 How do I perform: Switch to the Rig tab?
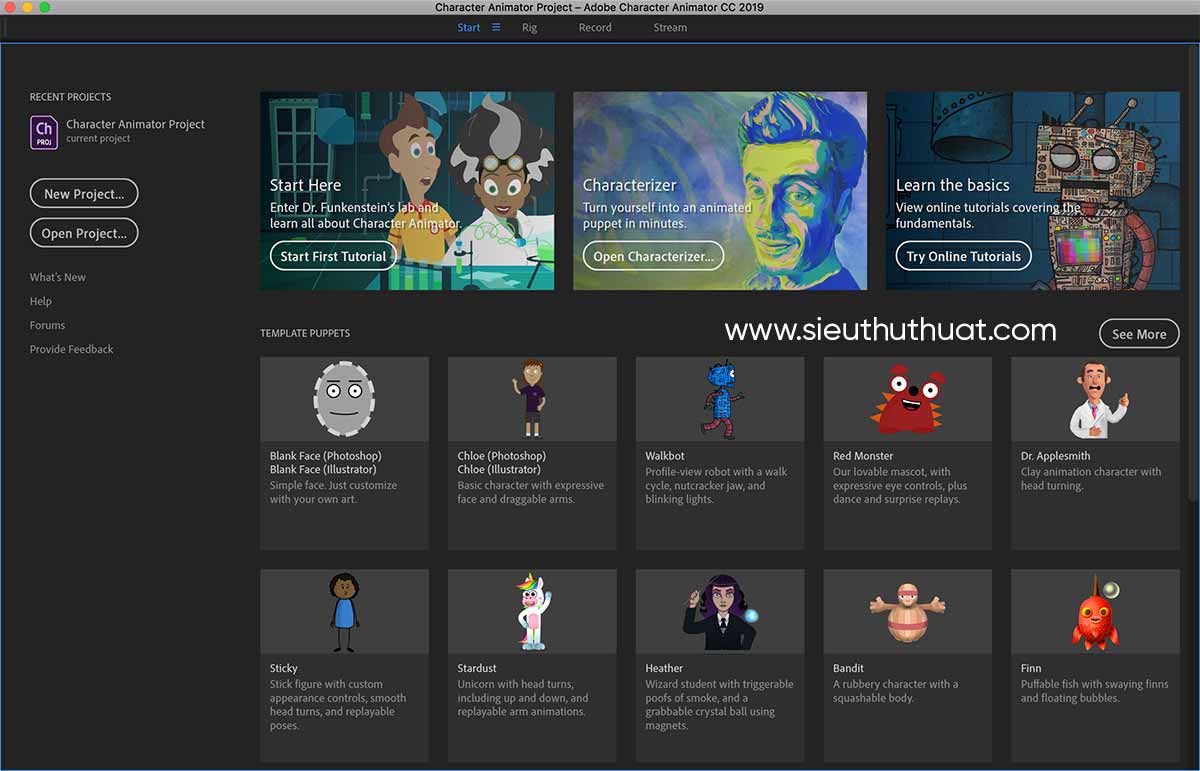pyautogui.click(x=529, y=28)
